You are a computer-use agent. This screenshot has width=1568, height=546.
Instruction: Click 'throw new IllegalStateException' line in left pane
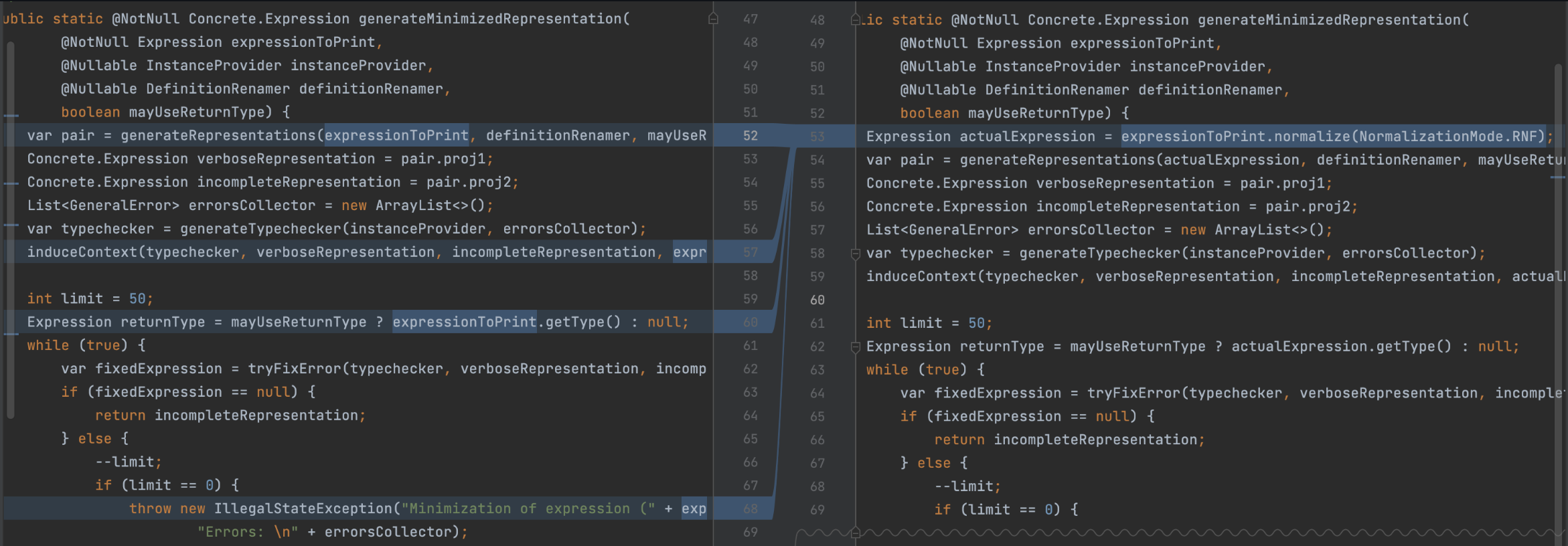pyautogui.click(x=418, y=509)
